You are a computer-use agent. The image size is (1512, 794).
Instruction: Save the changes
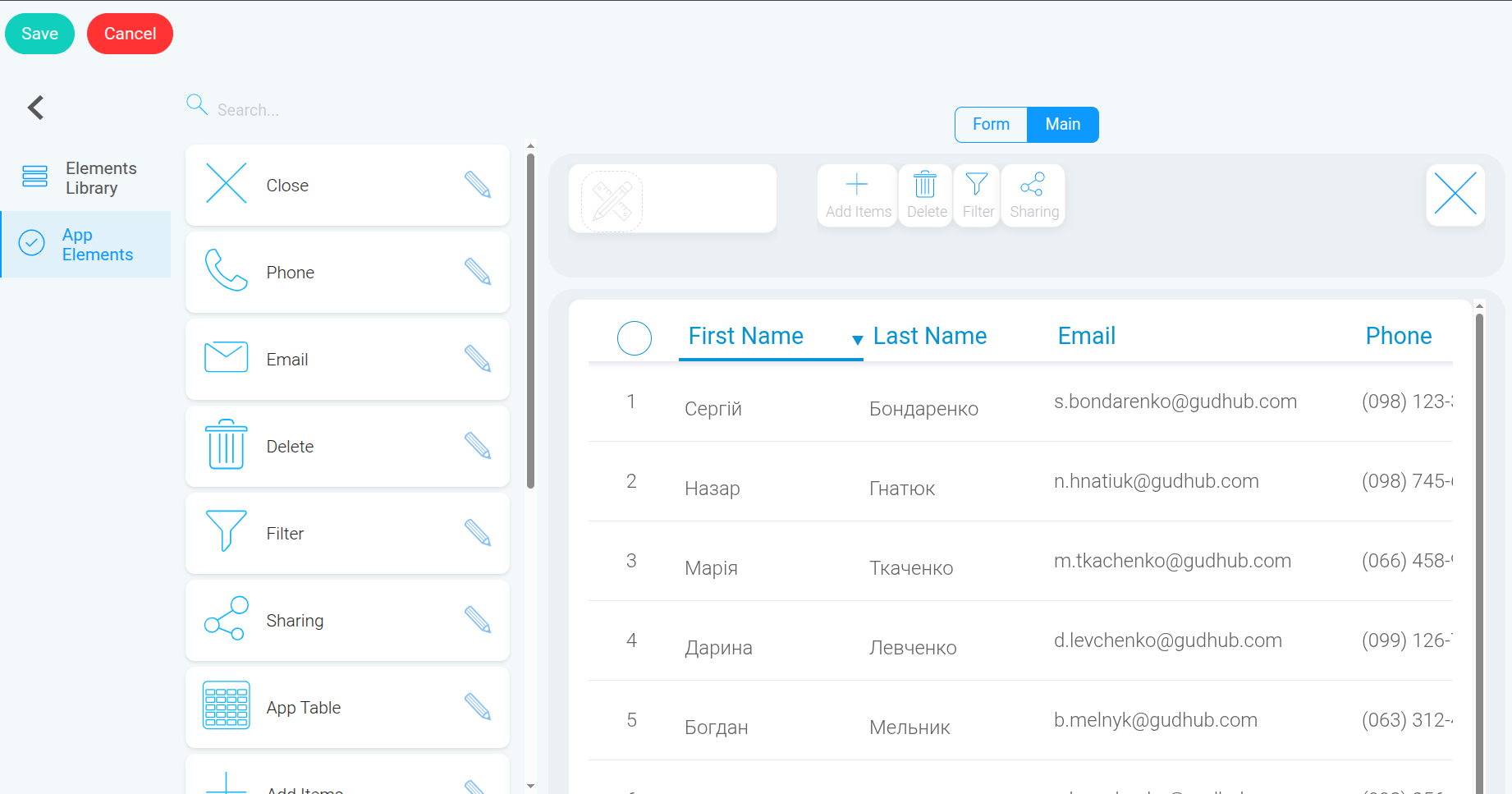[x=39, y=34]
